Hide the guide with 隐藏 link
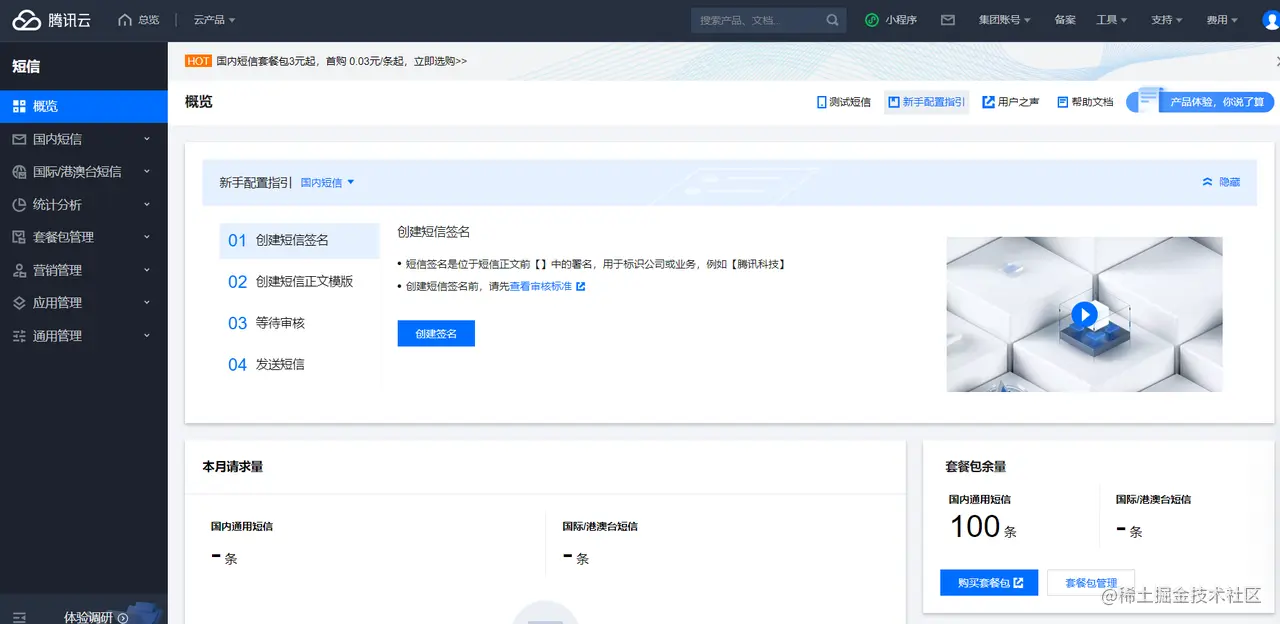Screen dimensions: 1280x624 click(x=1229, y=182)
